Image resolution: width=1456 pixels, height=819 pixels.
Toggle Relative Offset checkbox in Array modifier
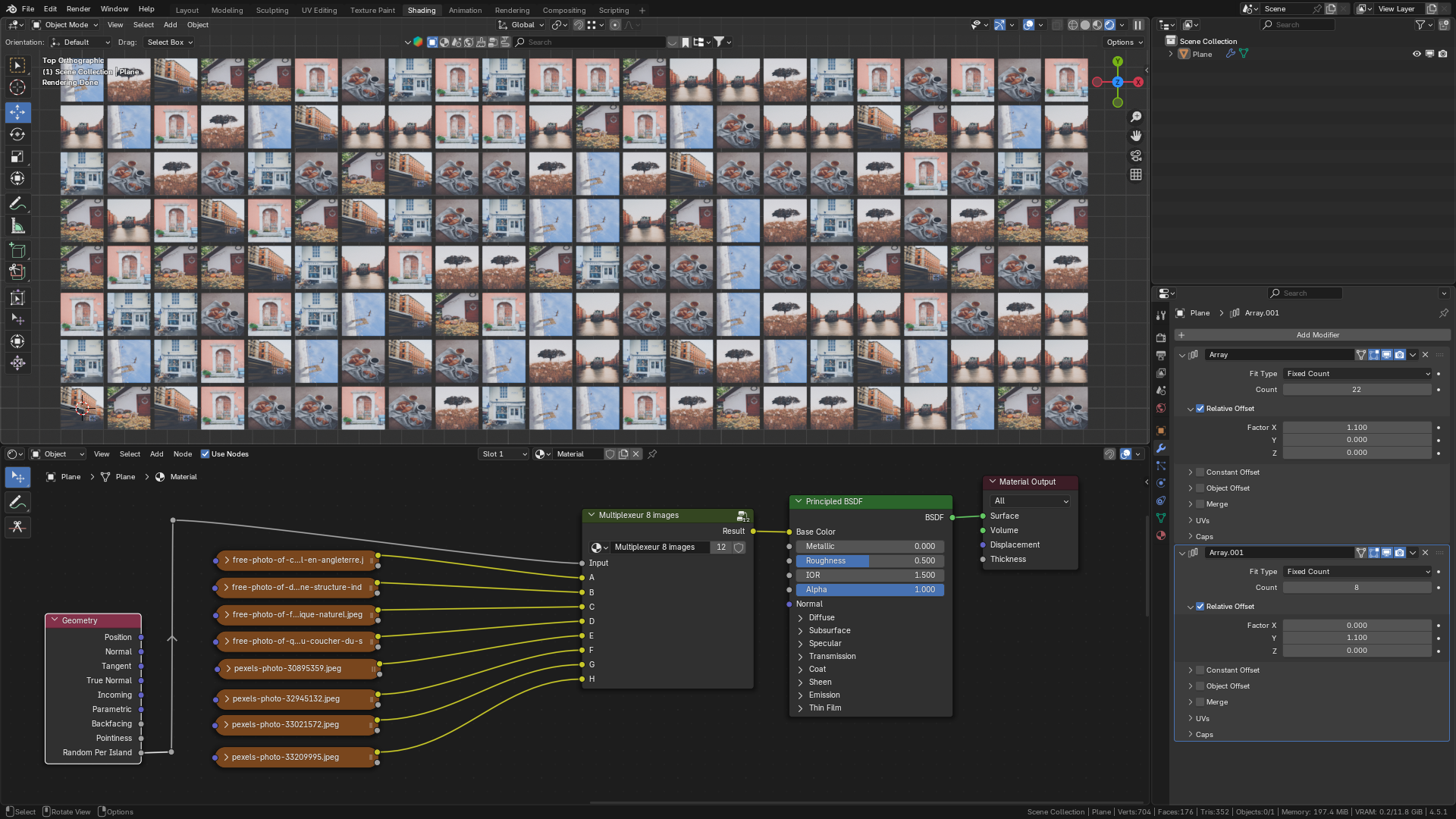pos(1200,409)
